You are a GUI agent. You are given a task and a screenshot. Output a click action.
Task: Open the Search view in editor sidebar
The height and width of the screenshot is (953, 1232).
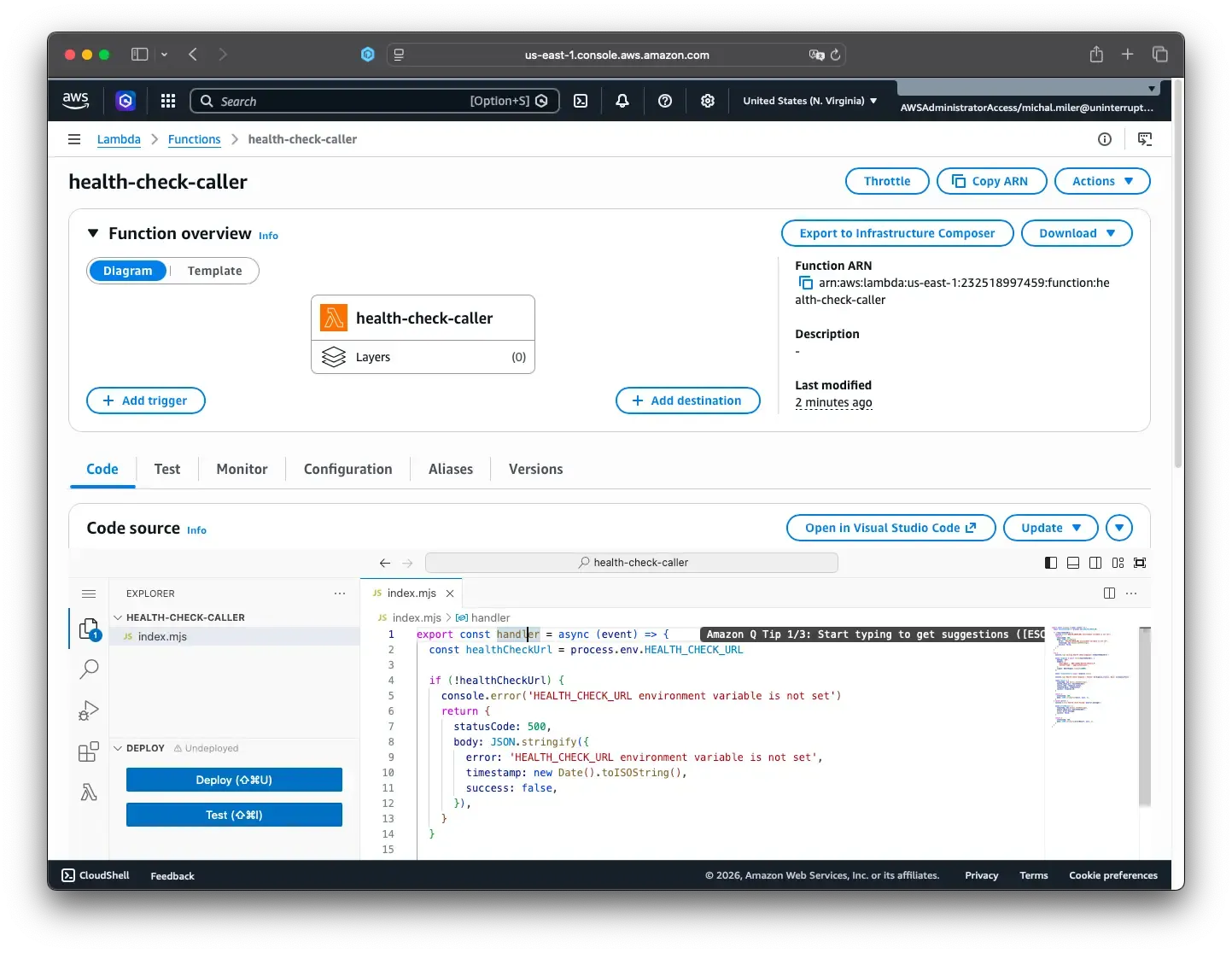[x=89, y=669]
